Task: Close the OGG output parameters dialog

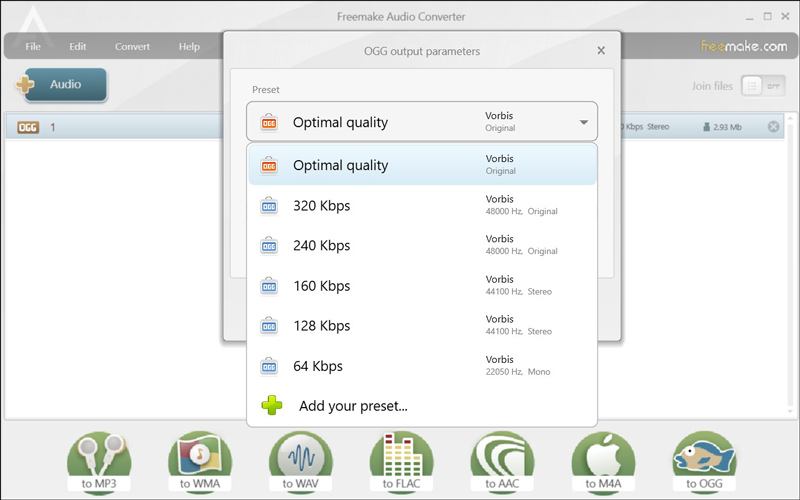Action: pyautogui.click(x=601, y=51)
